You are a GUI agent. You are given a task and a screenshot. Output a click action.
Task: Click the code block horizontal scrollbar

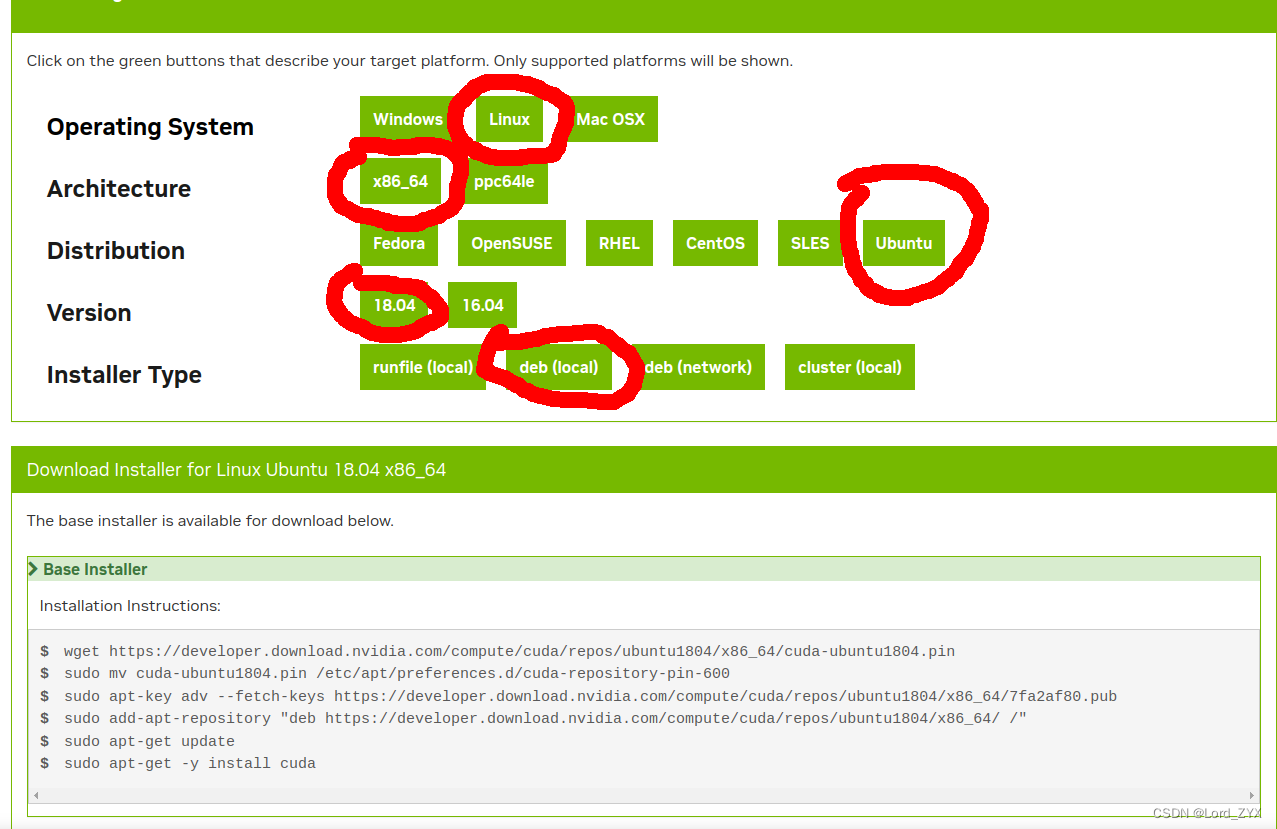(644, 796)
